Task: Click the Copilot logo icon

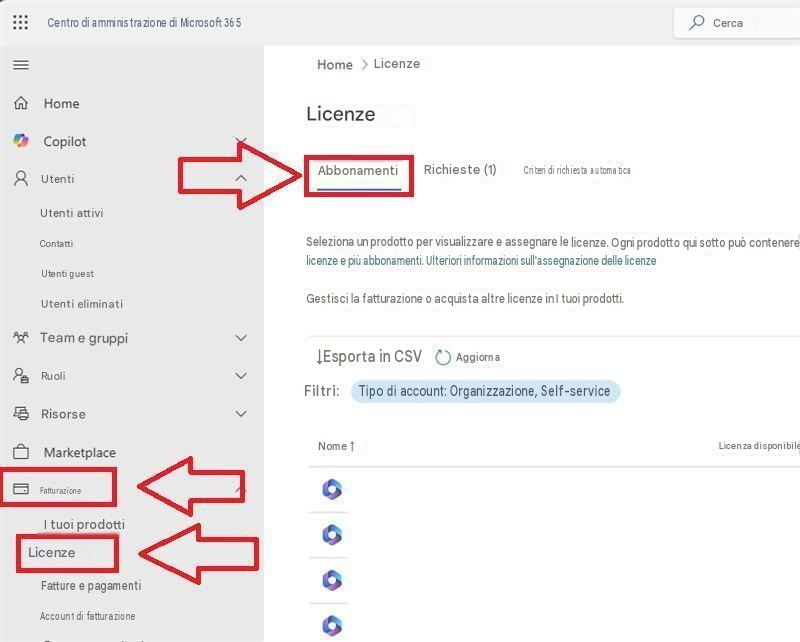Action: 21,140
